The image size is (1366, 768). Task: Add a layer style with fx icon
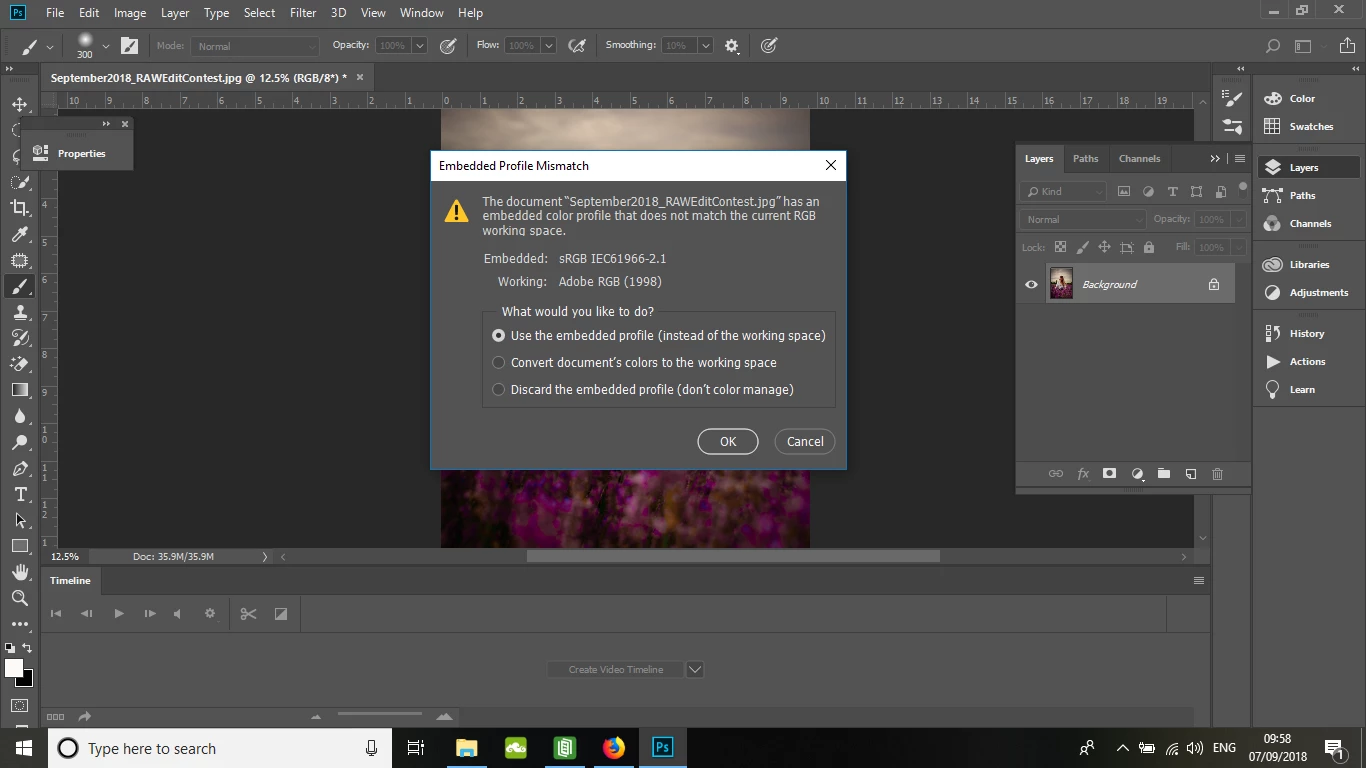pyautogui.click(x=1083, y=474)
